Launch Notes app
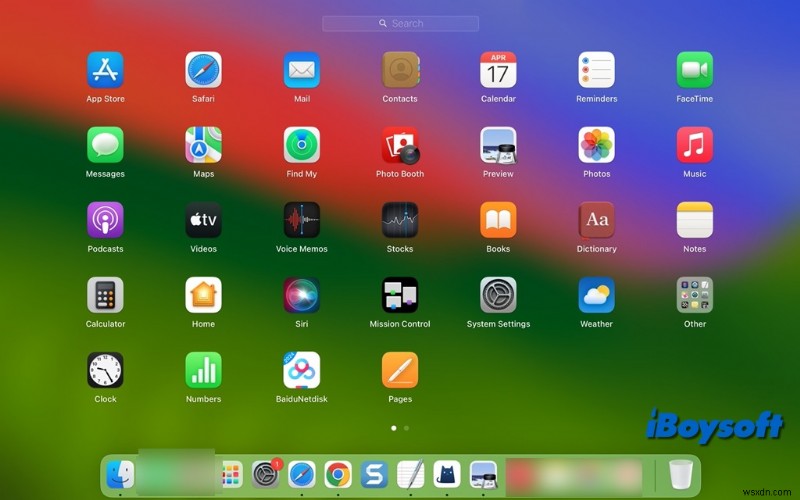The width and height of the screenshot is (800, 500). (x=694, y=220)
